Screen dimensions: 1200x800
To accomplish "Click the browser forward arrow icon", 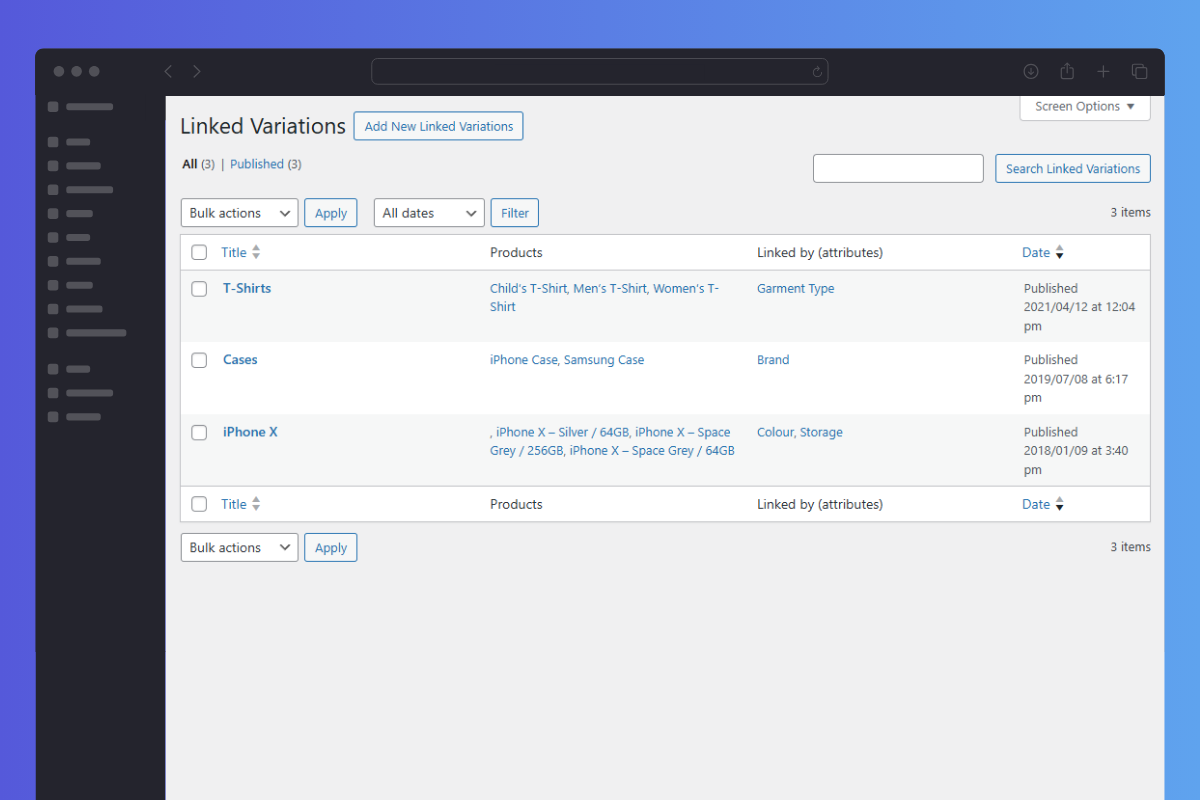I will point(197,71).
